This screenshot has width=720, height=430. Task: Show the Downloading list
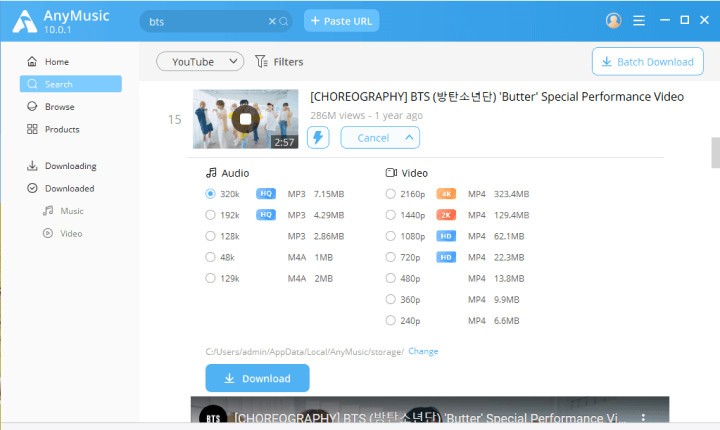point(71,166)
